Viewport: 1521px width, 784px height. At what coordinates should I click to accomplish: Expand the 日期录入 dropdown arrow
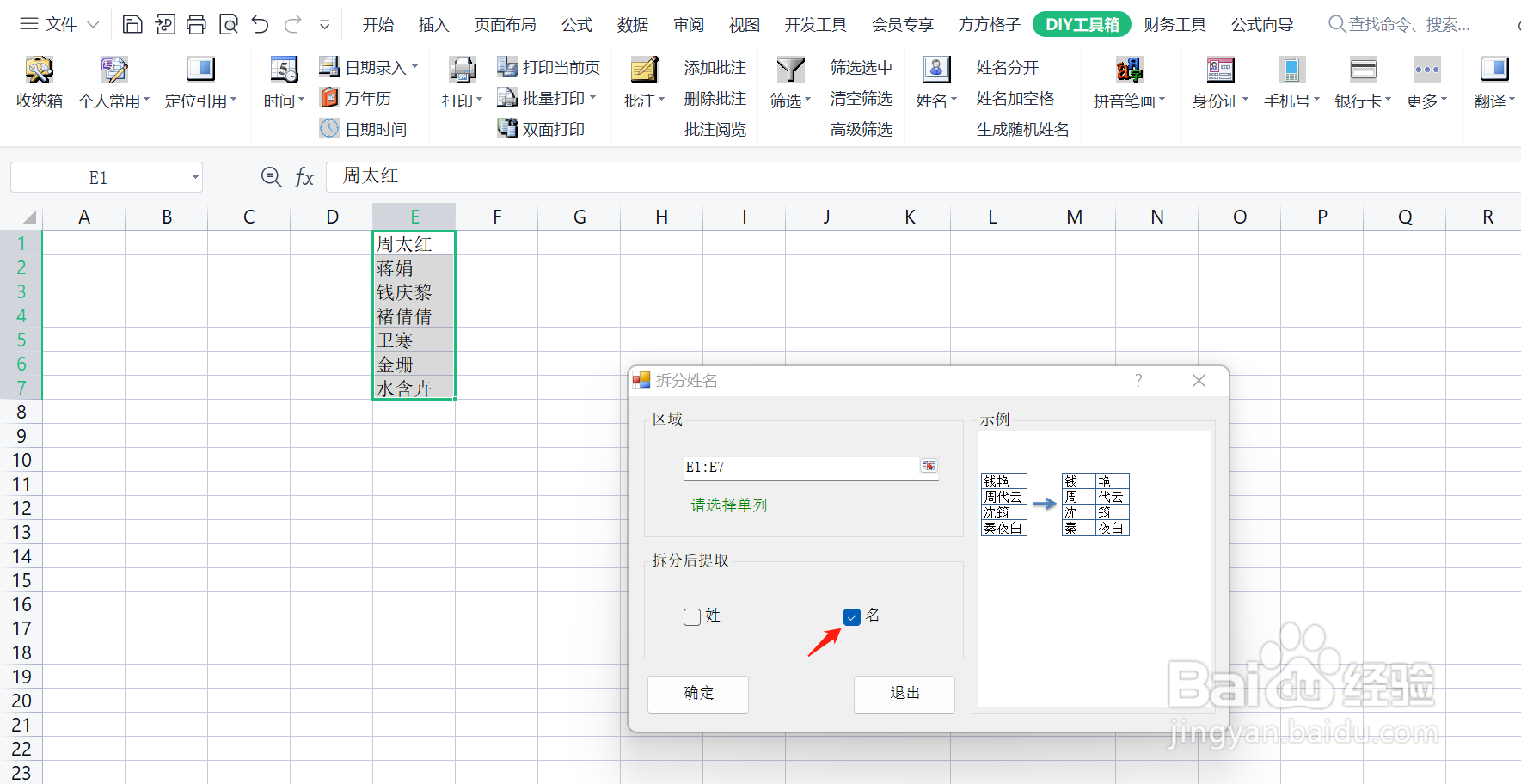[x=414, y=66]
